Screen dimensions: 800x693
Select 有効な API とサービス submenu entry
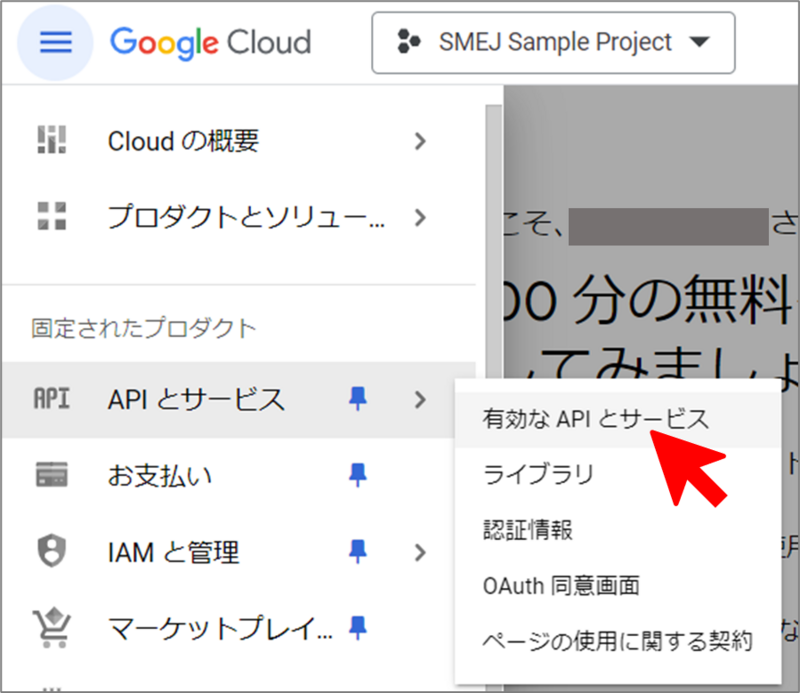pyautogui.click(x=618, y=419)
